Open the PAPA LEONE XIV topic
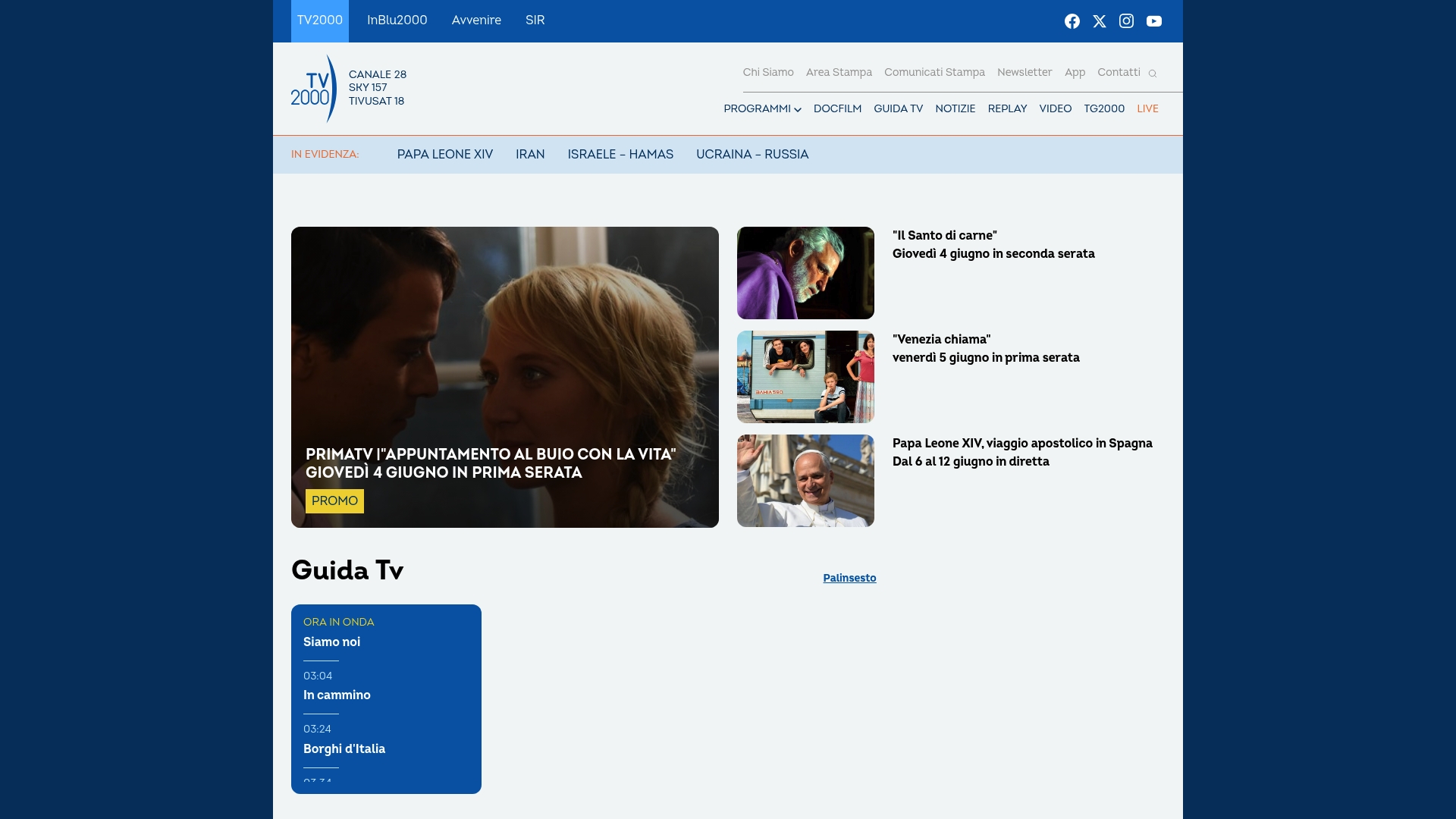 445,155
